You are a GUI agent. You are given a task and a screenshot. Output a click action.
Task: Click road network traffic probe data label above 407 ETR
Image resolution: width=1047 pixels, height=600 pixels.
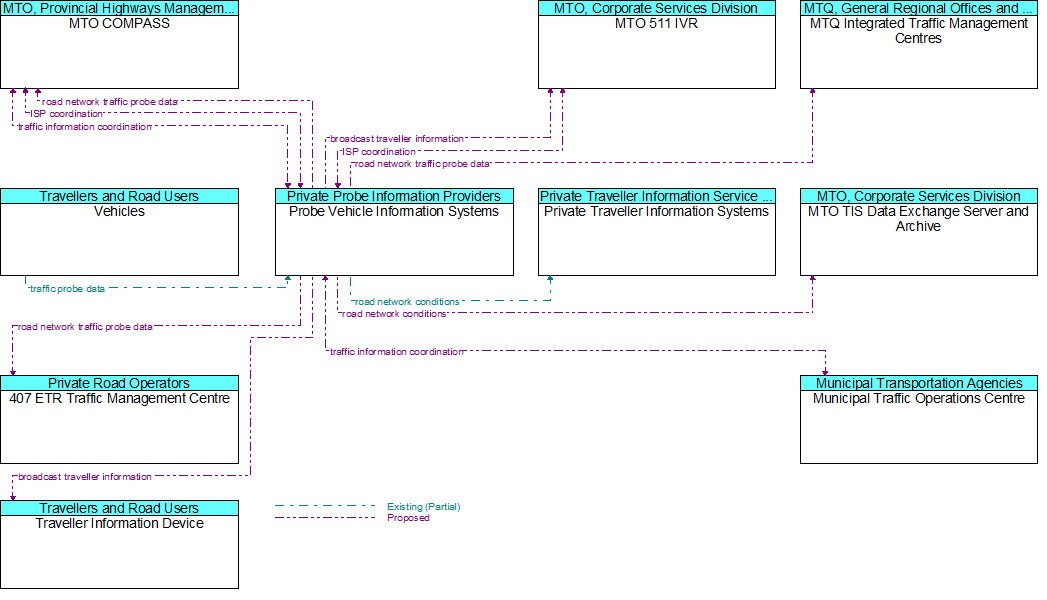coord(85,327)
